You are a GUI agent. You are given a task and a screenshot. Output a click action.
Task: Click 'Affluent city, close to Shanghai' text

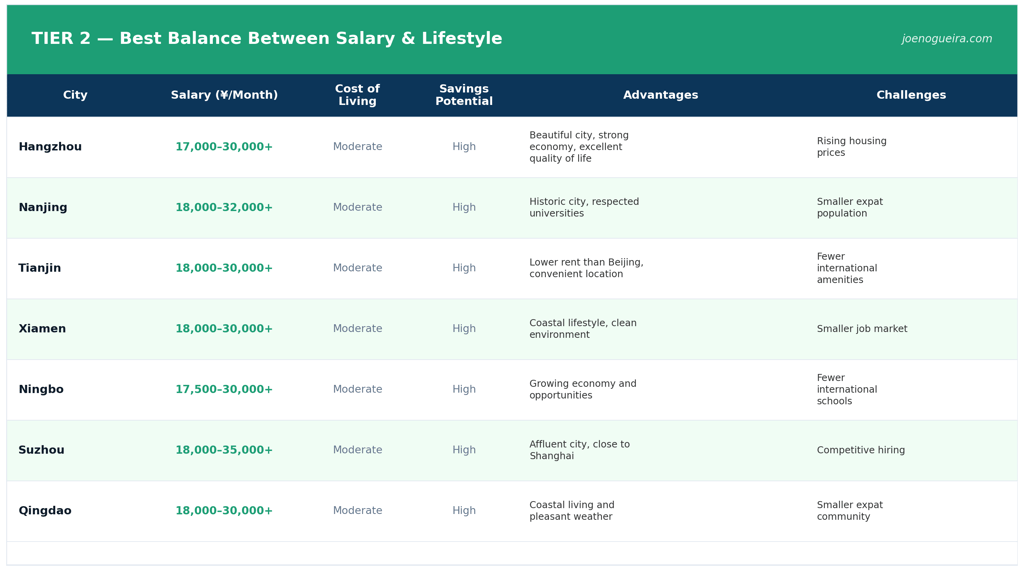(x=579, y=450)
